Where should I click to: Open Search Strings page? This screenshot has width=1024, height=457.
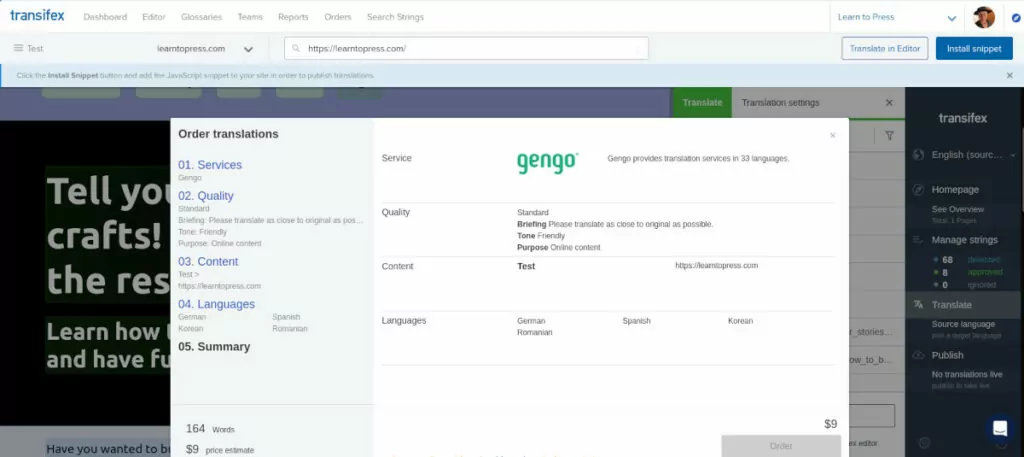coord(395,17)
